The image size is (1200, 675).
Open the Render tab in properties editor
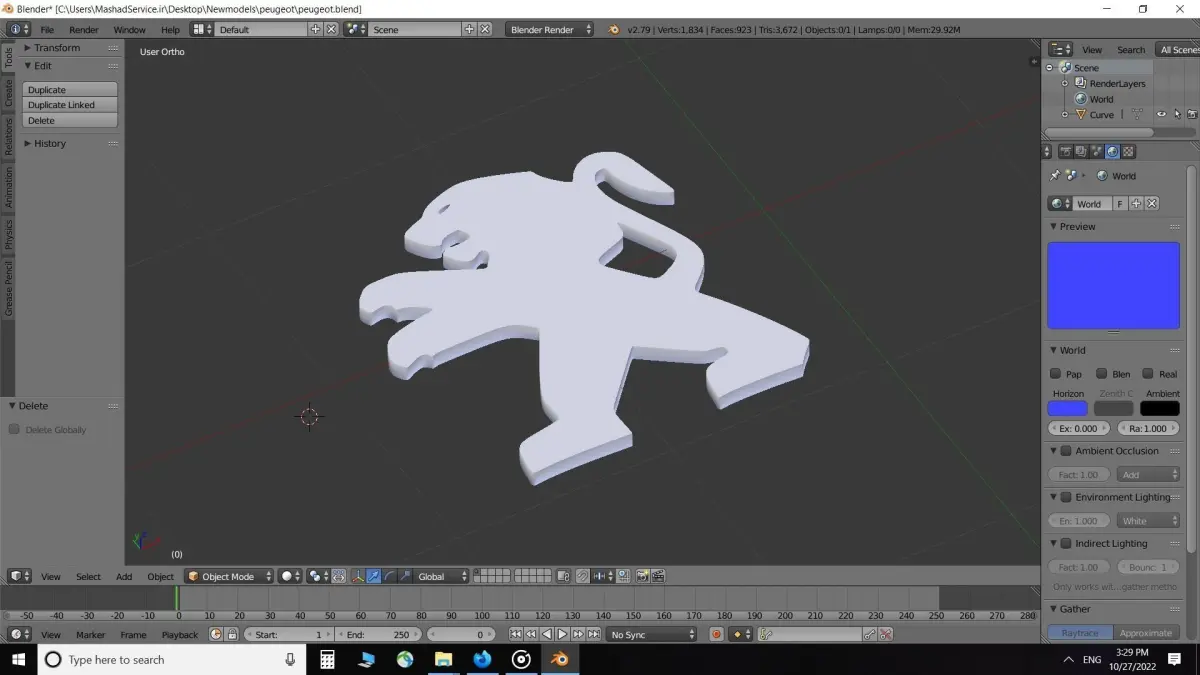[x=1066, y=151]
